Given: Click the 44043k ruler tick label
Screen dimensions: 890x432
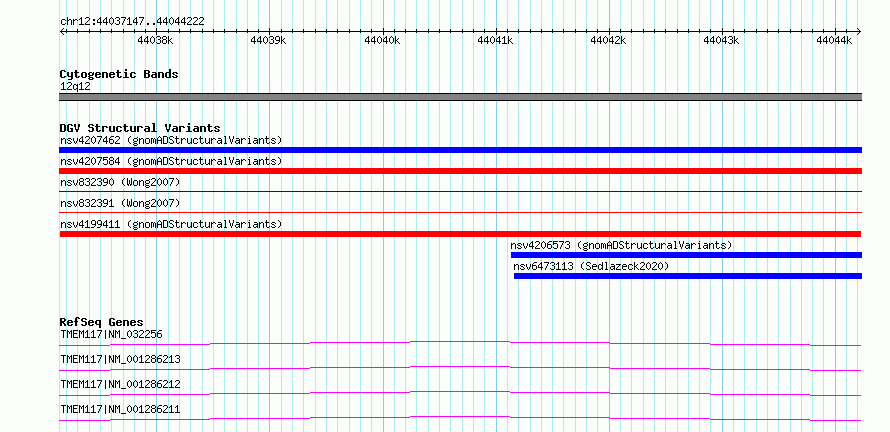Looking at the screenshot, I should pyautogui.click(x=721, y=40).
